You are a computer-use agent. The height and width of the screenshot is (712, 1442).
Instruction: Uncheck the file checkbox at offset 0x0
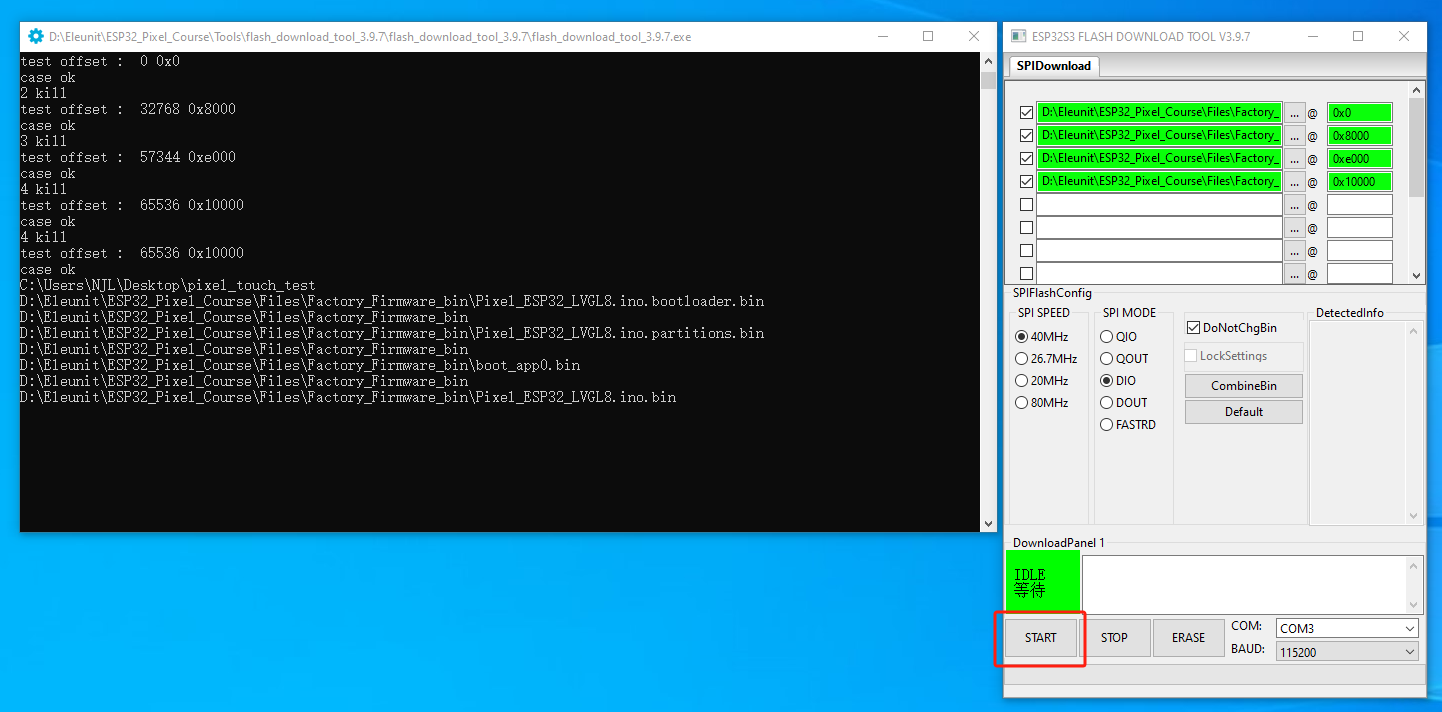(1026, 113)
